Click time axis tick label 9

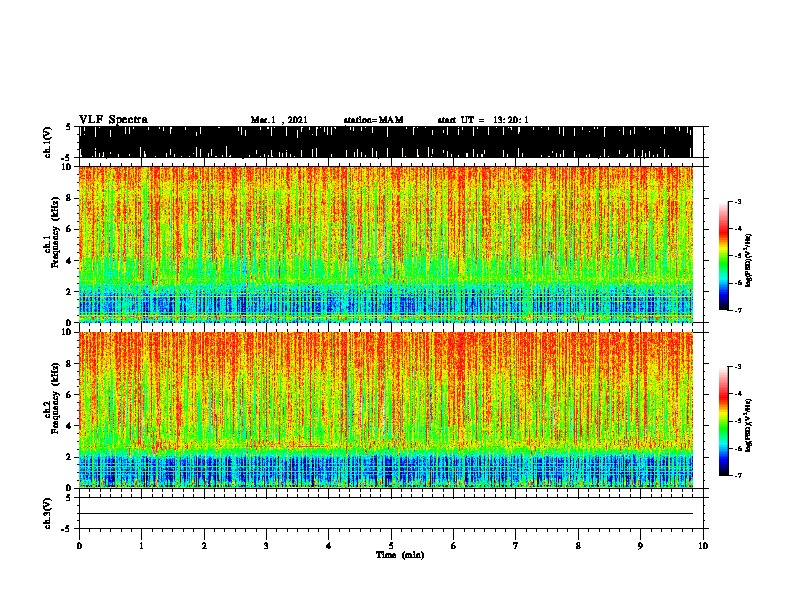tap(640, 546)
